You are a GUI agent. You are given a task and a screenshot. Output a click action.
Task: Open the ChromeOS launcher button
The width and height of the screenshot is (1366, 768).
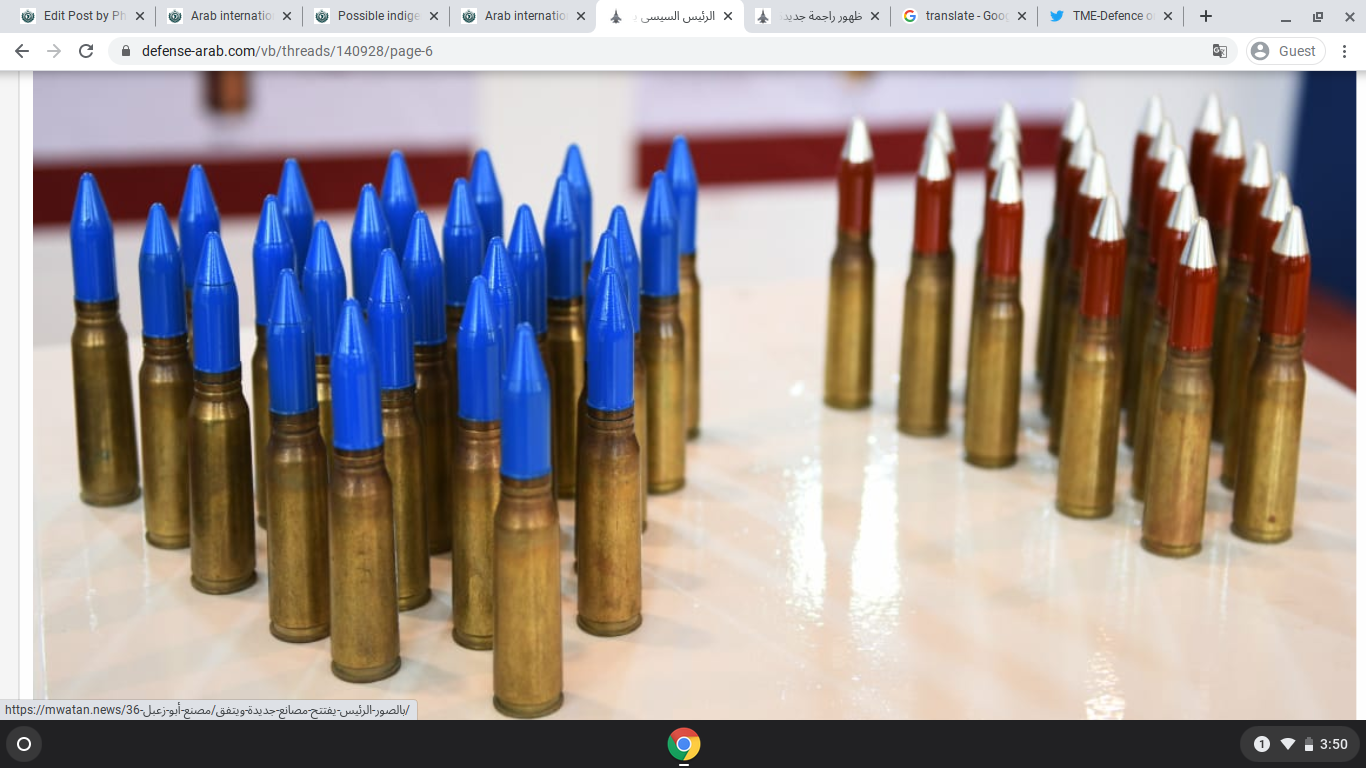[24, 744]
